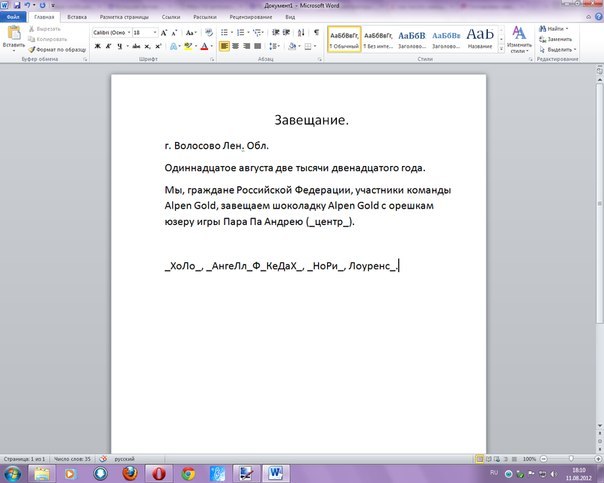The height and width of the screenshot is (483, 604).
Task: Switch to the Вставка ribbon tab
Action: (76, 18)
